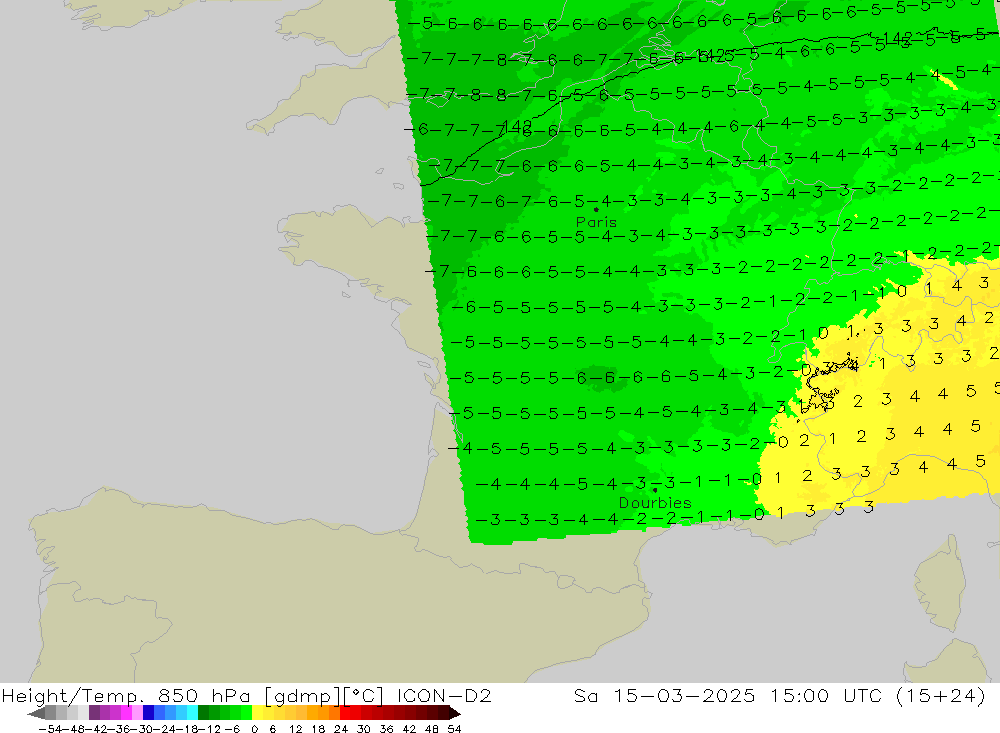Click the cyan -18 legend swatch
The image size is (1000, 733).
192,713
